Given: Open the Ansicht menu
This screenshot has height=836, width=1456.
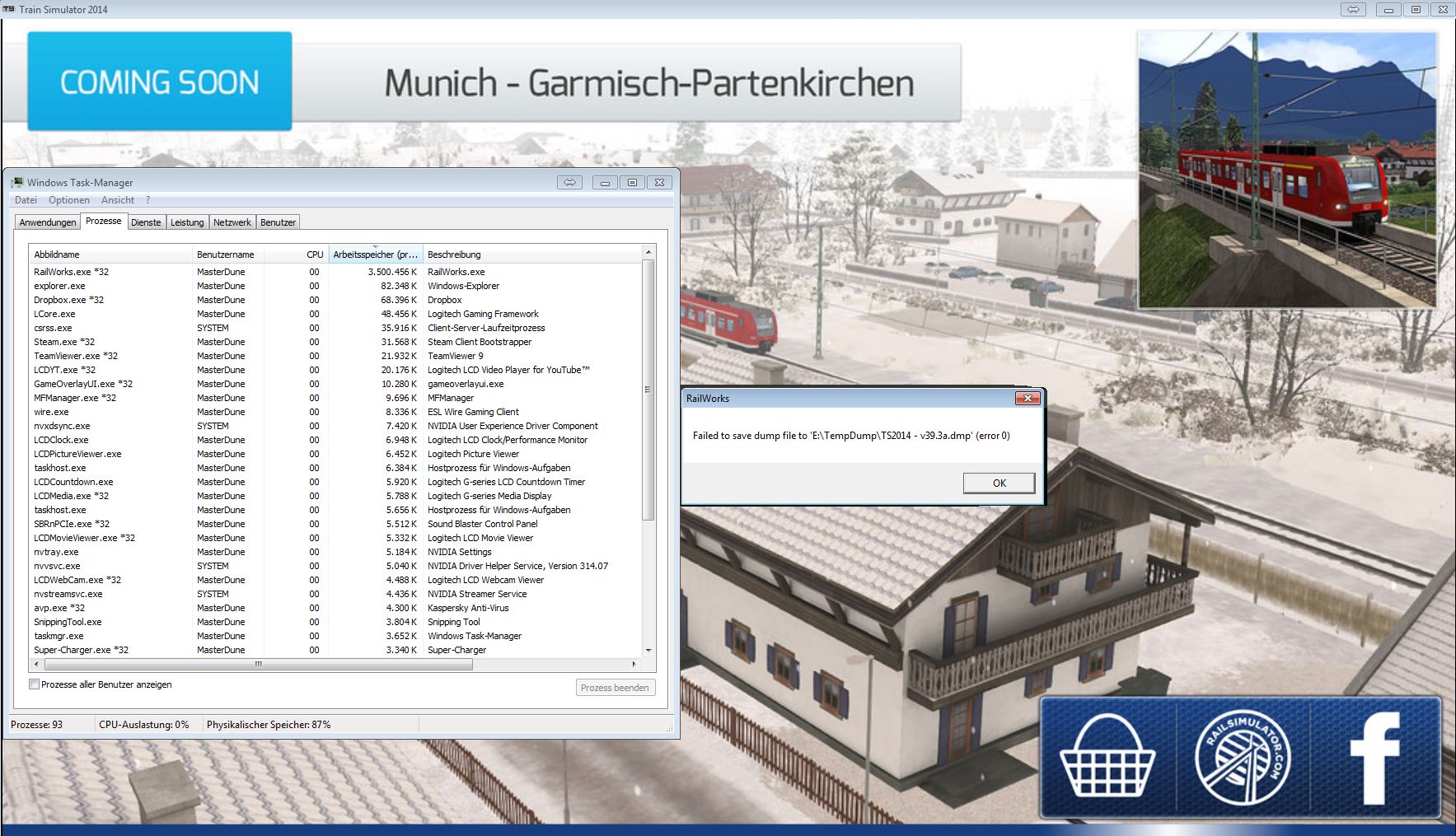Looking at the screenshot, I should 118,200.
